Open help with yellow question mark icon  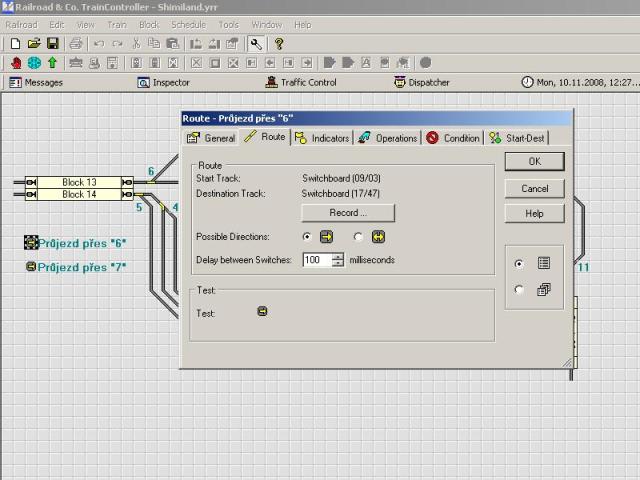[279, 44]
